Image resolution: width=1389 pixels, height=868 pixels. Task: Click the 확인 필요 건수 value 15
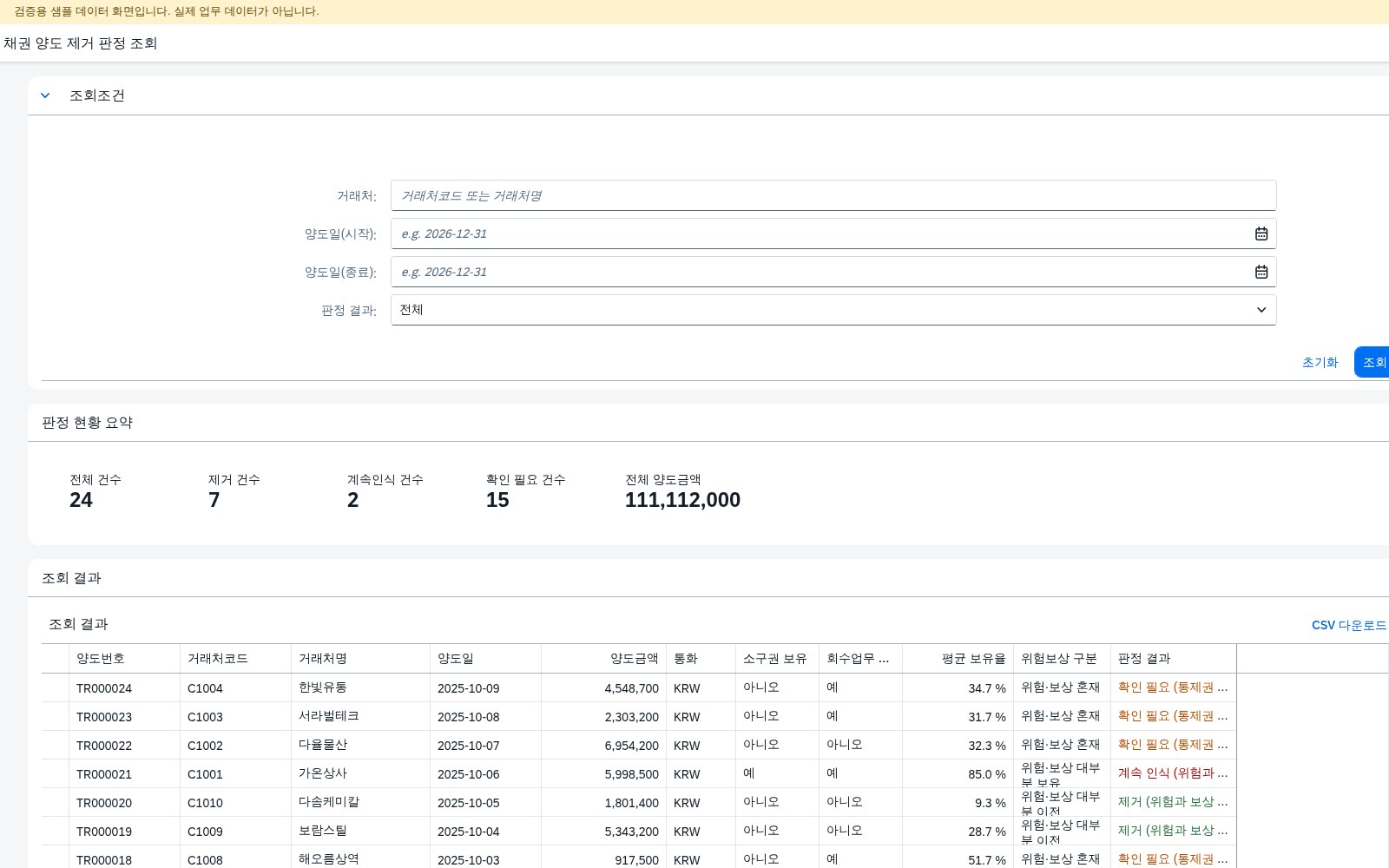tap(497, 500)
